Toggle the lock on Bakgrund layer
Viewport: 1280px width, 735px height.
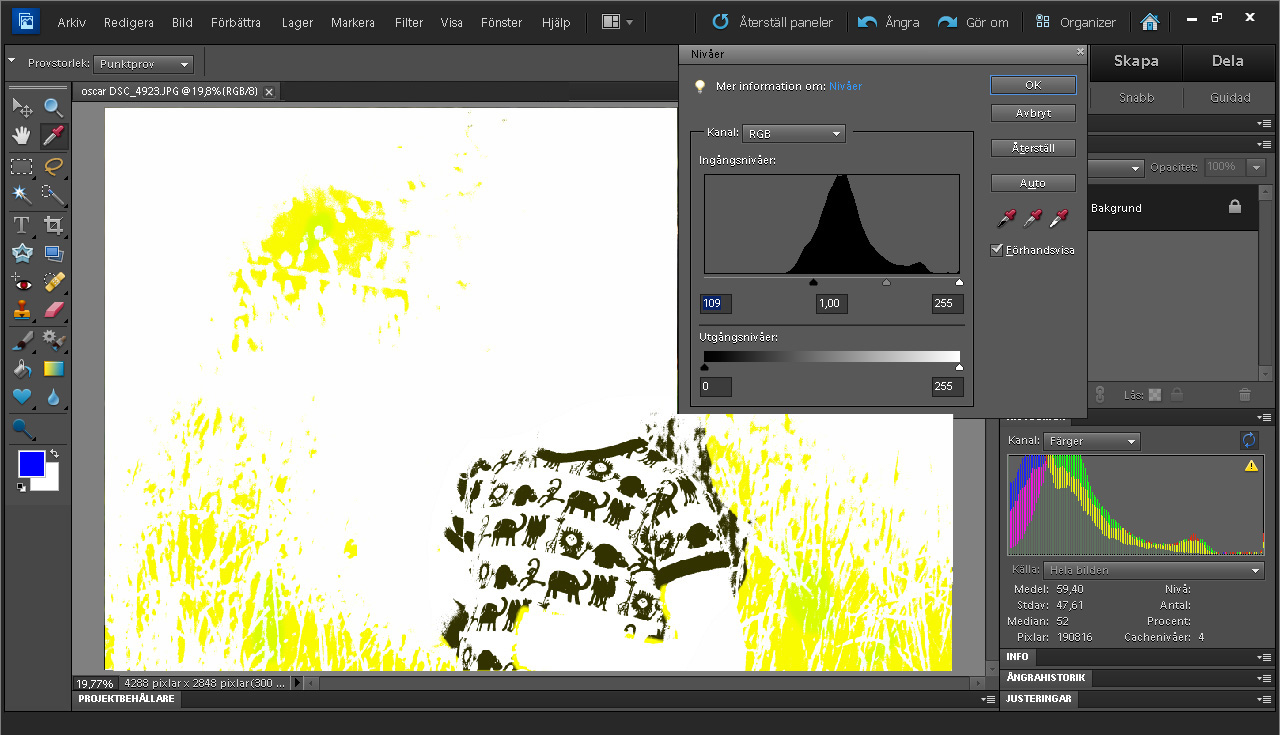[x=1235, y=207]
